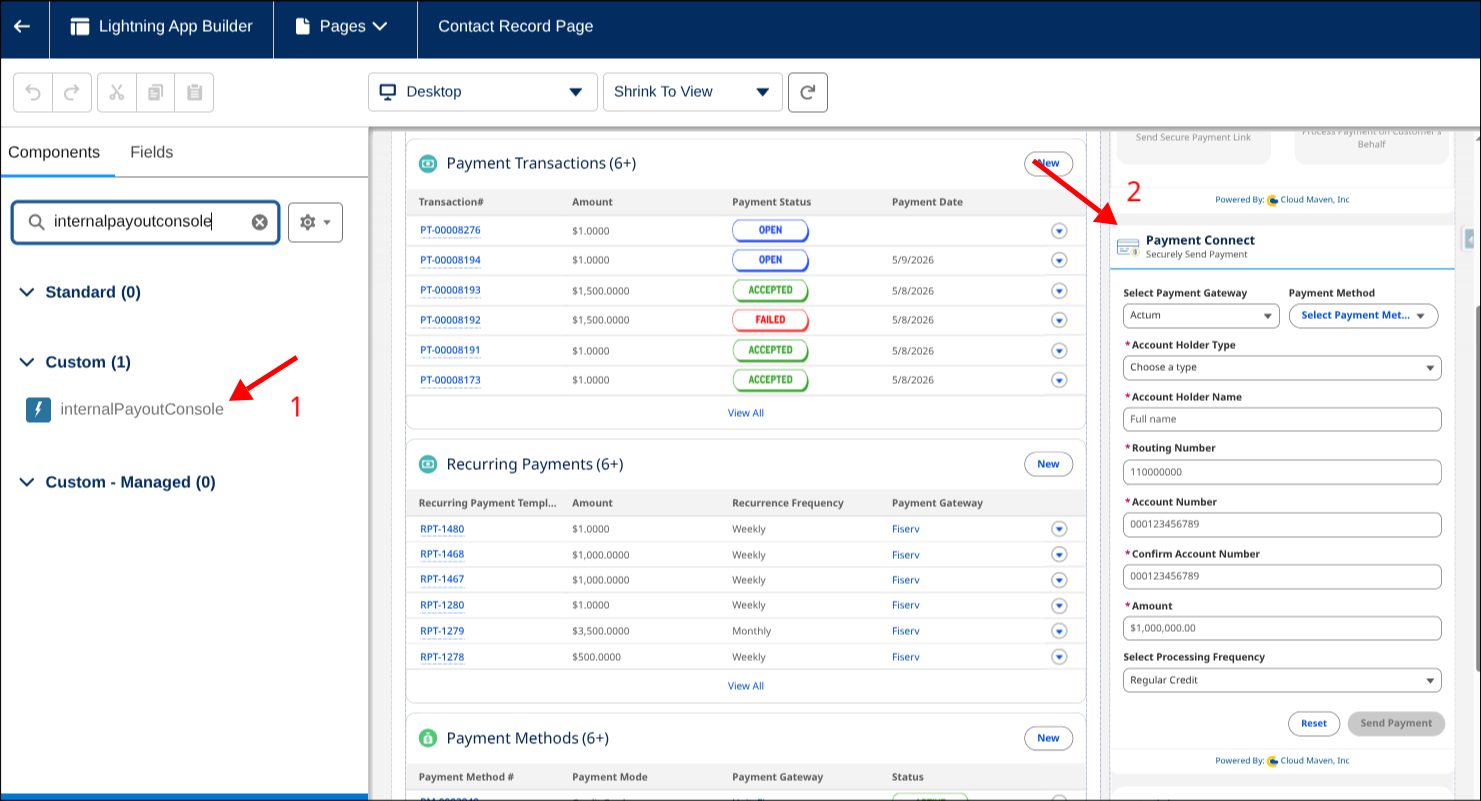Click View All under Recurring Payments
Viewport: 1481px width, 801px height.
tap(746, 686)
